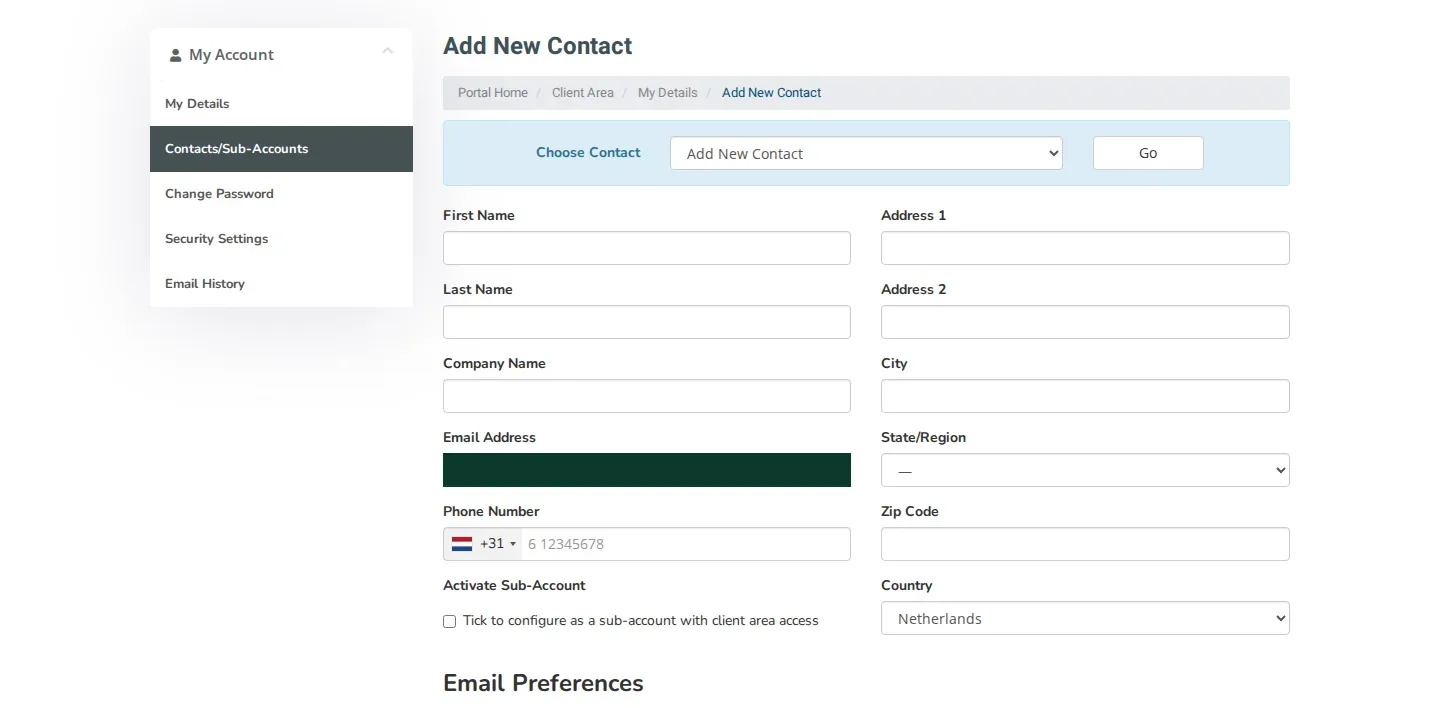Focus the Last Name input field

coord(647,322)
